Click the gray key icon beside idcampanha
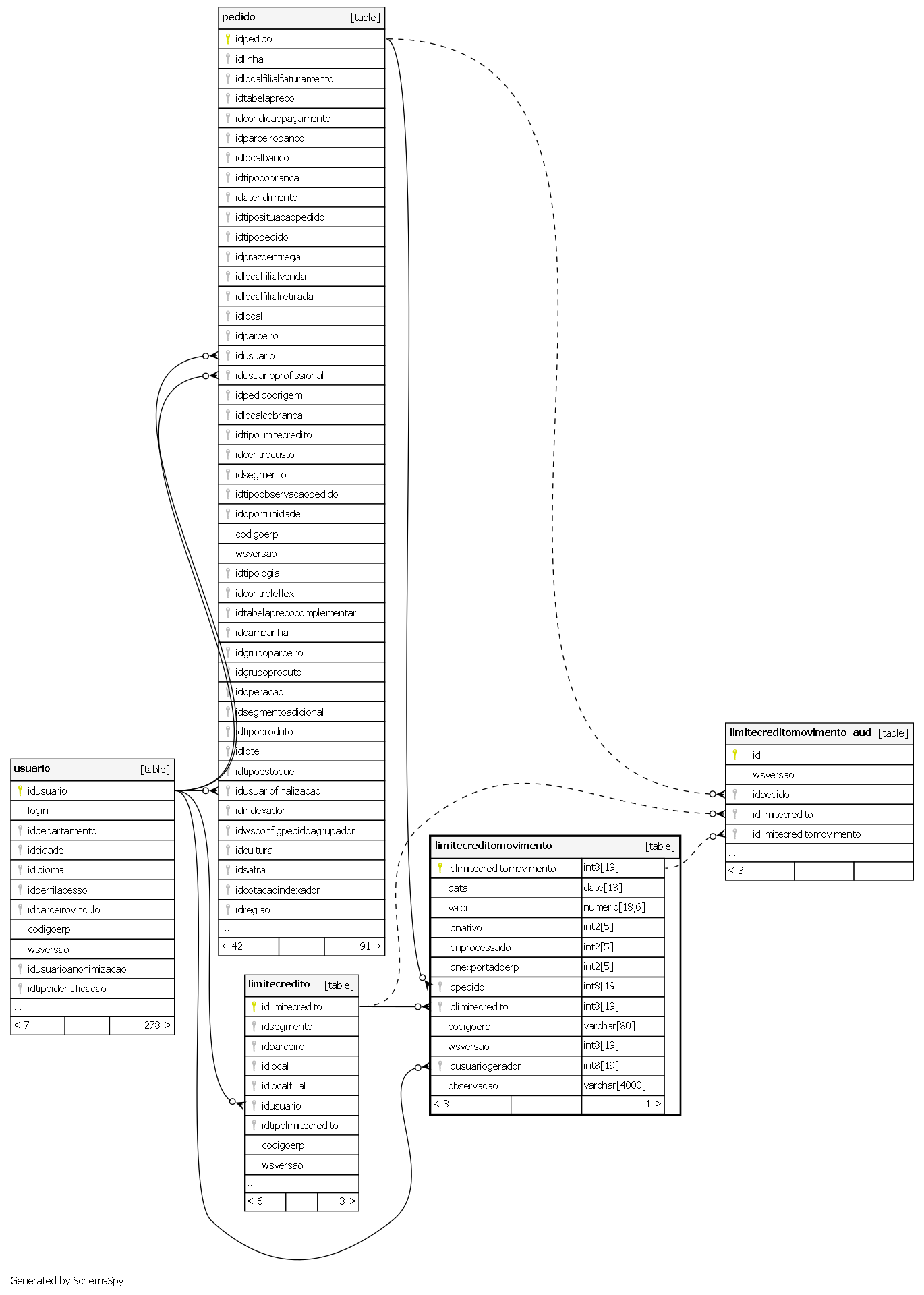Screen dimensions: 924x1295 228,632
